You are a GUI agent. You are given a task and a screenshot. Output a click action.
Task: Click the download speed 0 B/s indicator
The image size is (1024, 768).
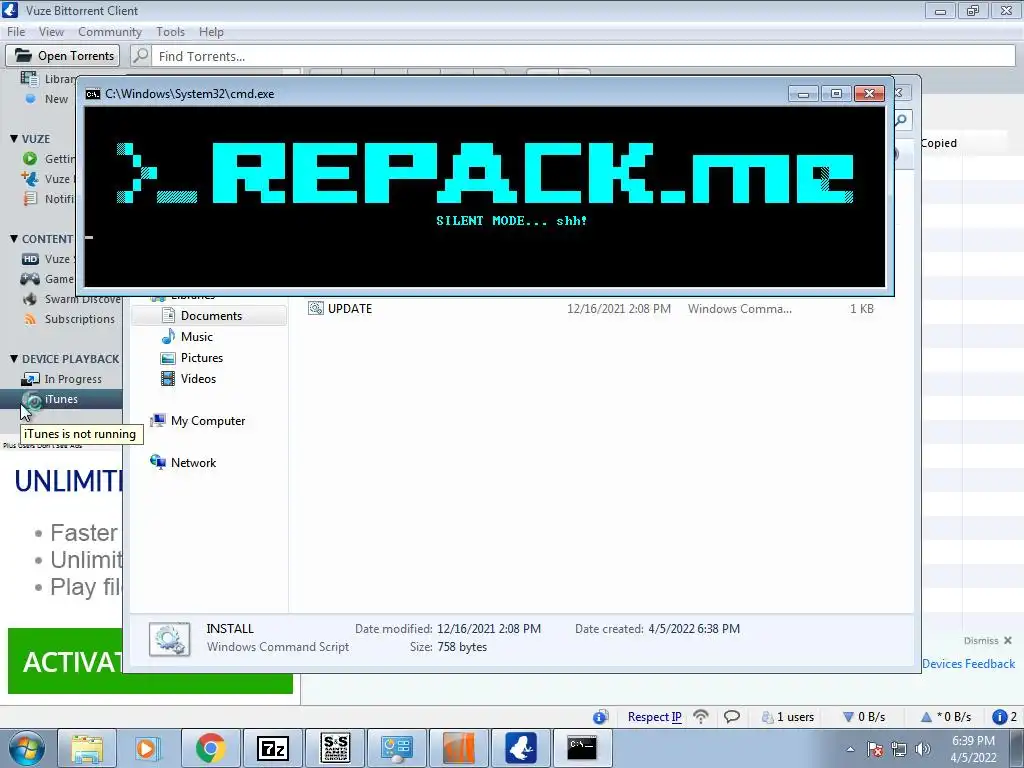pos(864,716)
